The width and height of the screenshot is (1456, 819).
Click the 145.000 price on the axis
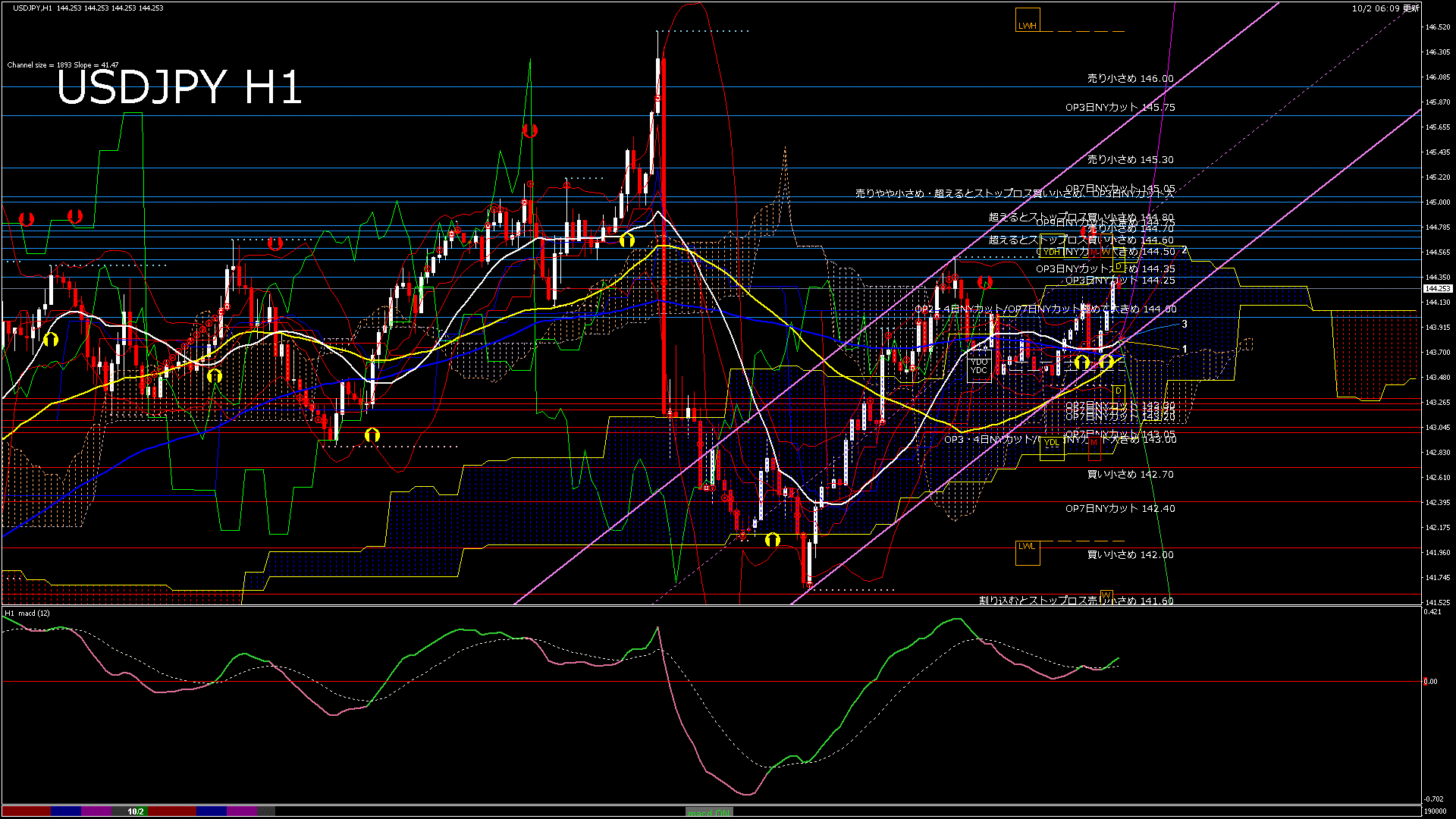coord(1438,202)
